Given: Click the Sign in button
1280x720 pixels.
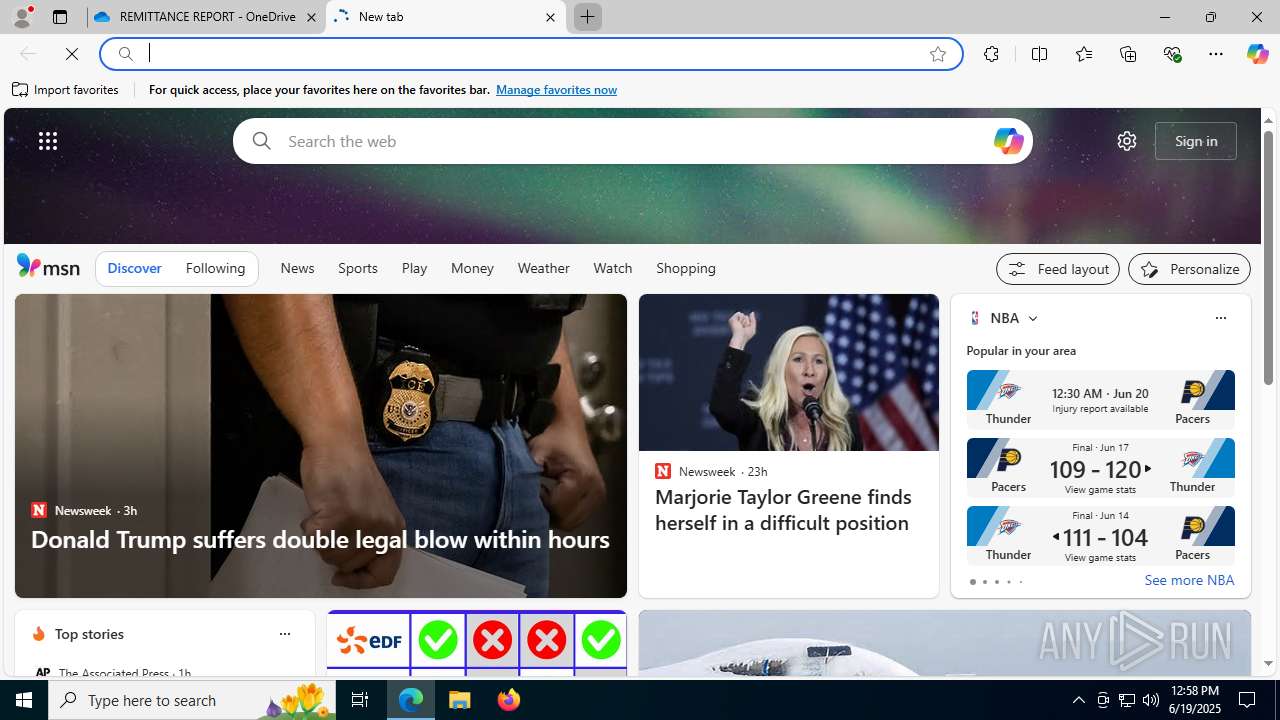Looking at the screenshot, I should [x=1196, y=141].
